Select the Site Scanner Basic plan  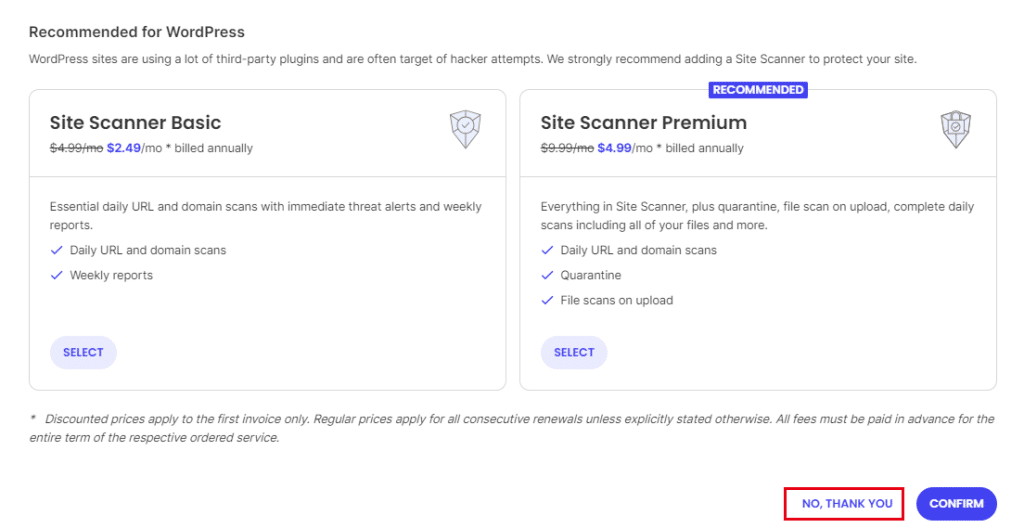[83, 352]
